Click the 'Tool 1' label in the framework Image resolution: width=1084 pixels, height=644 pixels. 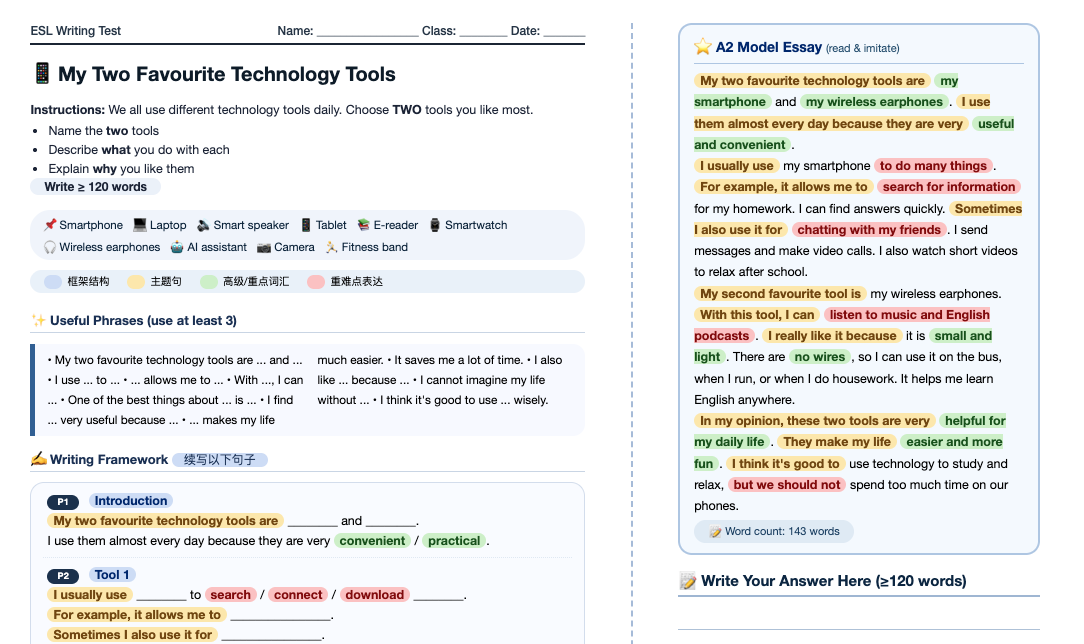tap(112, 575)
